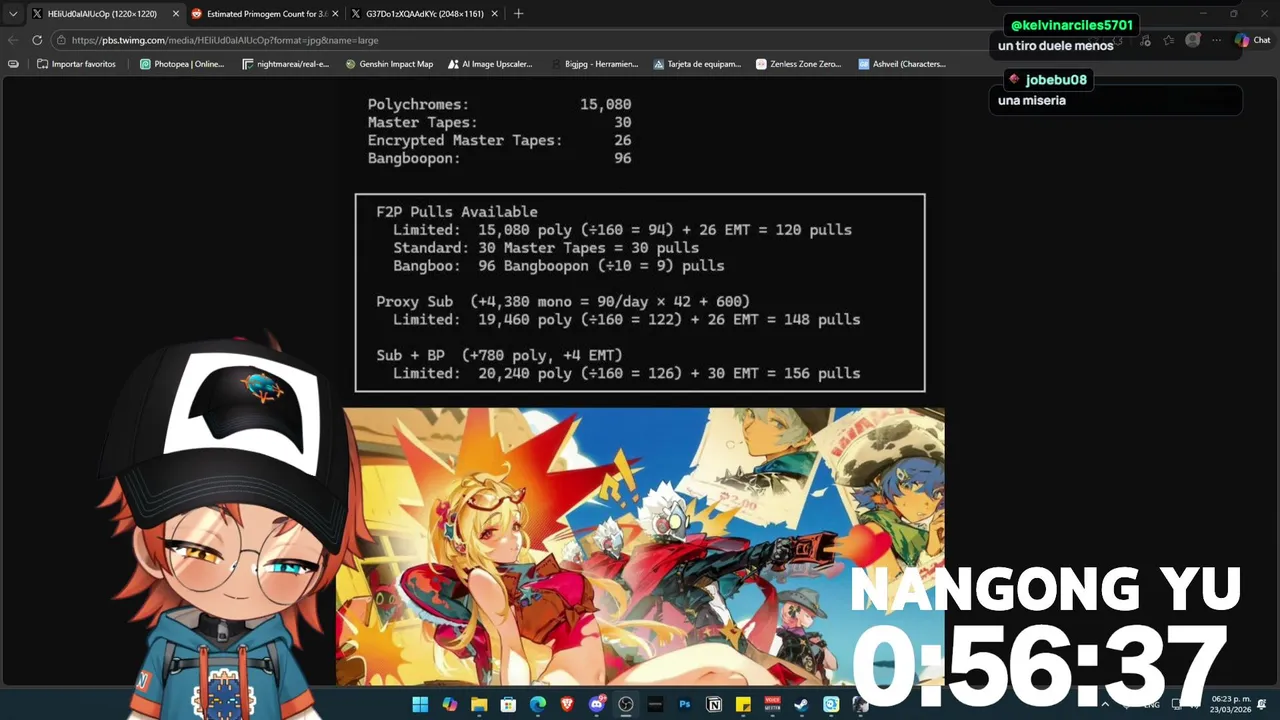Open the favorites star list icon

[1168, 40]
